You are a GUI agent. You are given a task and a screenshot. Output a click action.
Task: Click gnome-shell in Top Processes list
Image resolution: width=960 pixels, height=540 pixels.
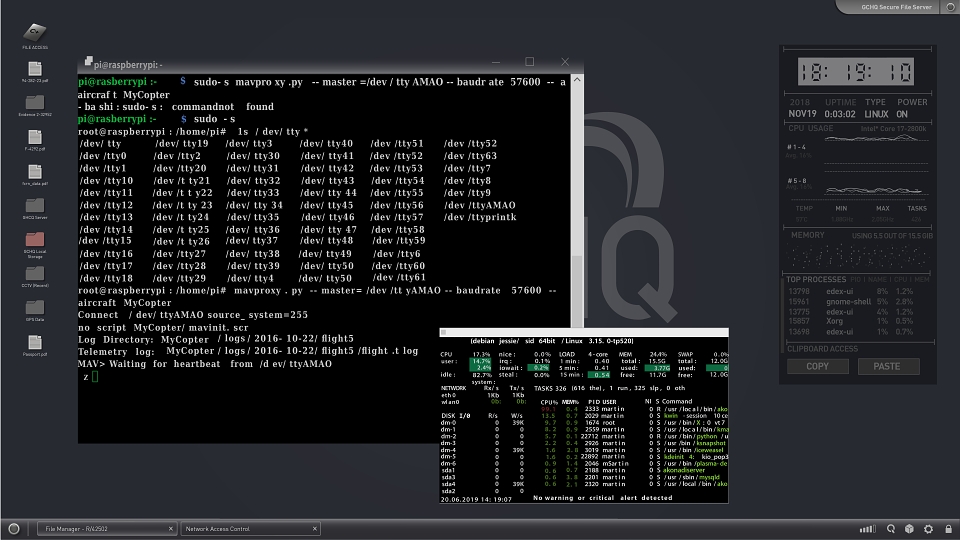[849, 302]
